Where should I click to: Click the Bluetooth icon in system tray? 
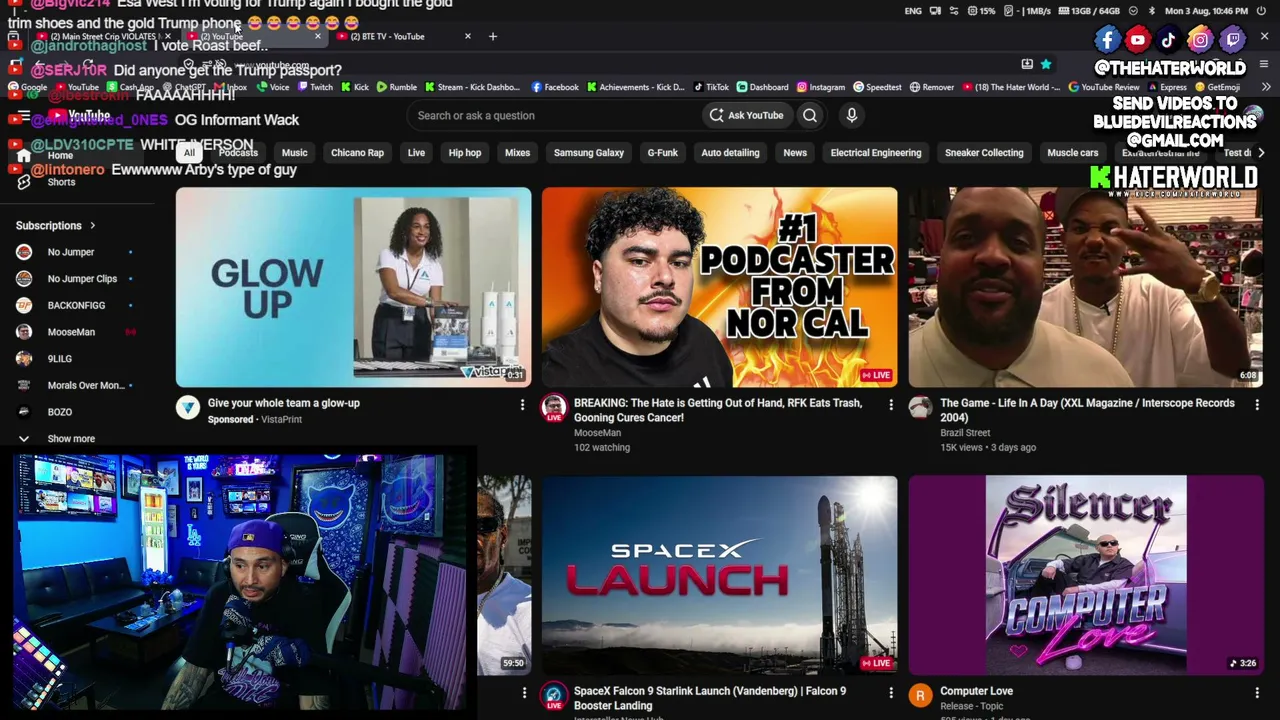(x=1151, y=11)
